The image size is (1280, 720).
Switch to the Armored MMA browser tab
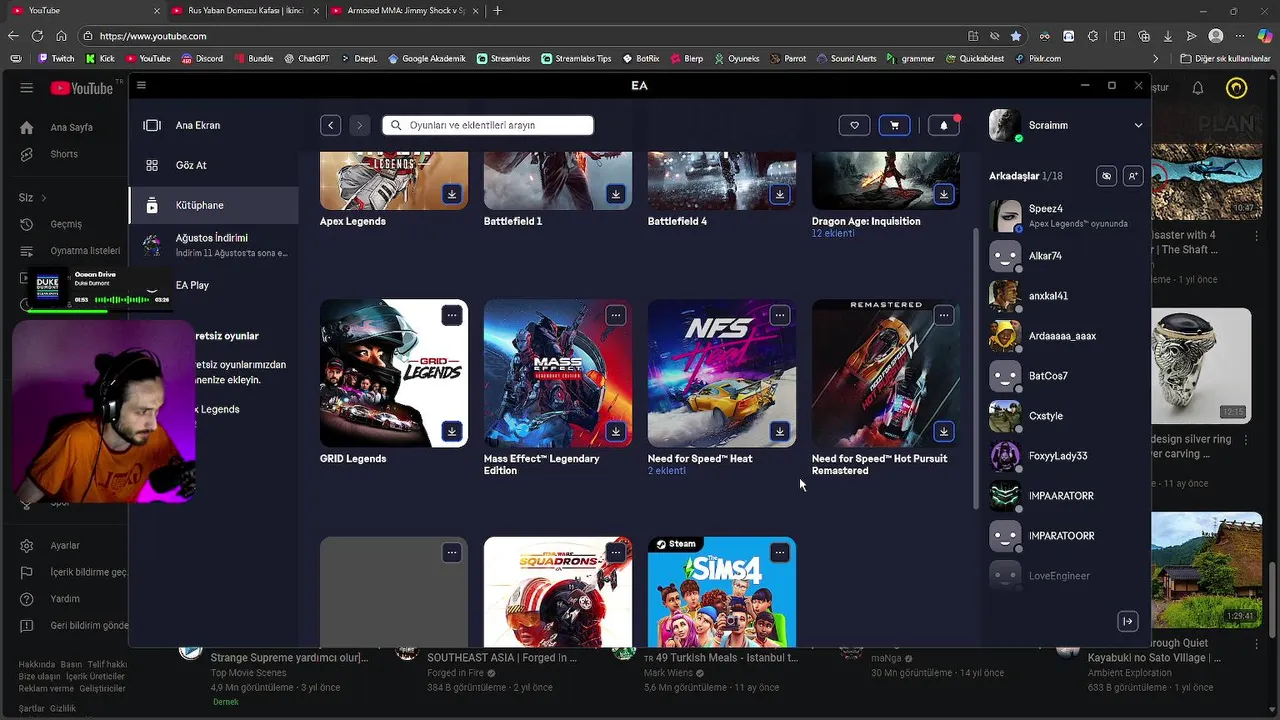[404, 10]
